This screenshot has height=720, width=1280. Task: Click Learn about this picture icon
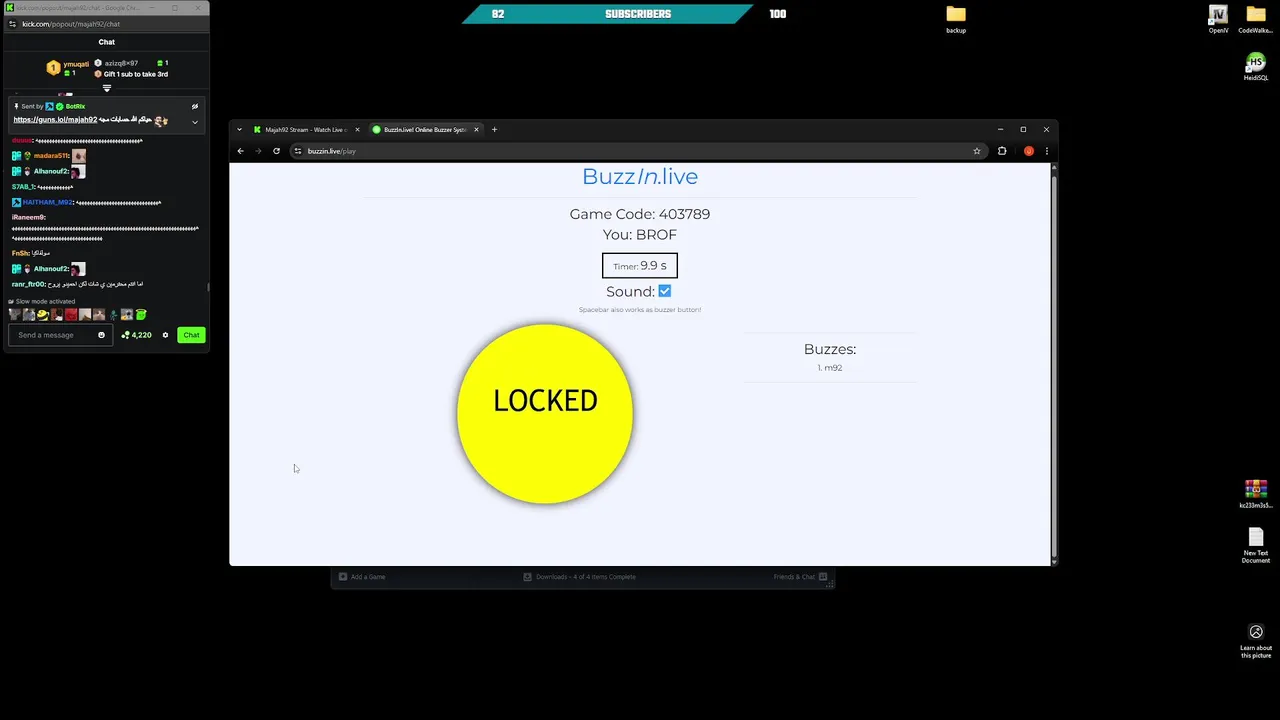1256,640
